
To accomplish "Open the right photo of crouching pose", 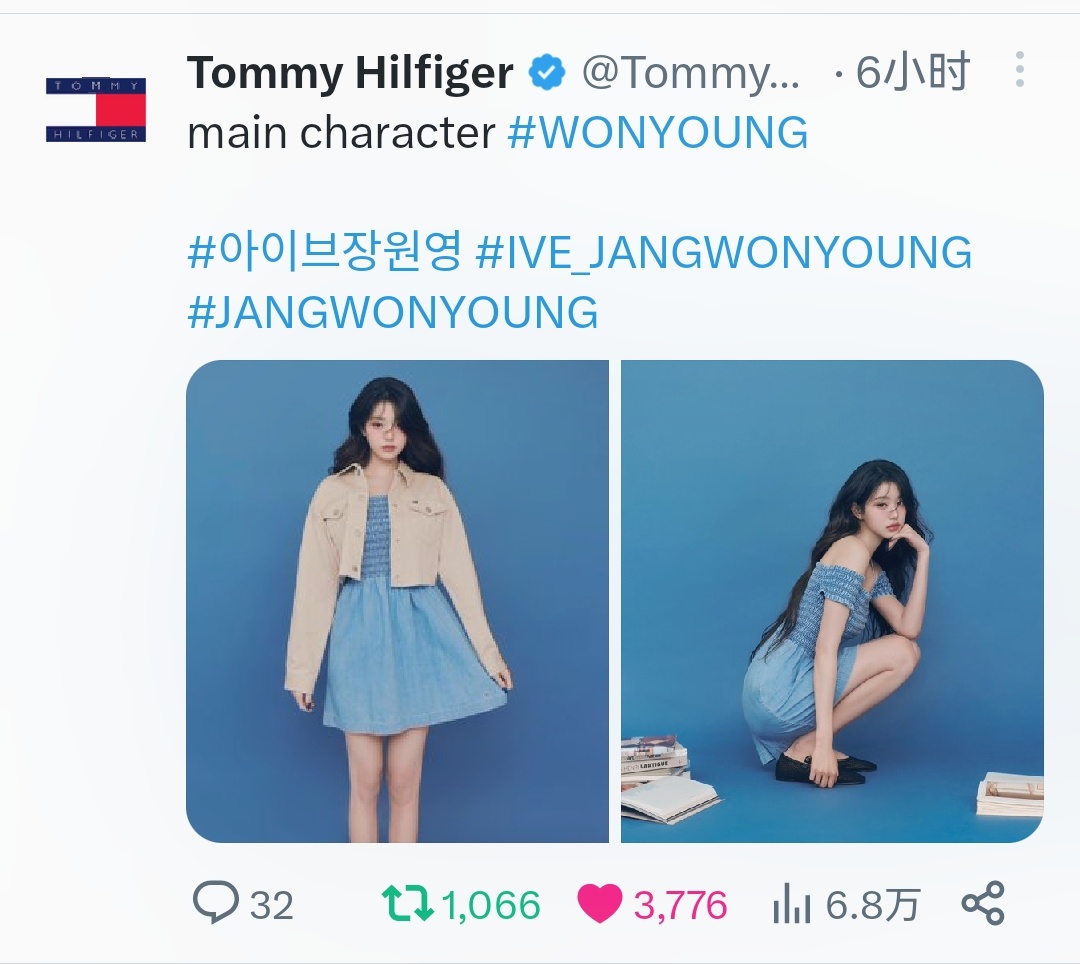I will pyautogui.click(x=832, y=601).
